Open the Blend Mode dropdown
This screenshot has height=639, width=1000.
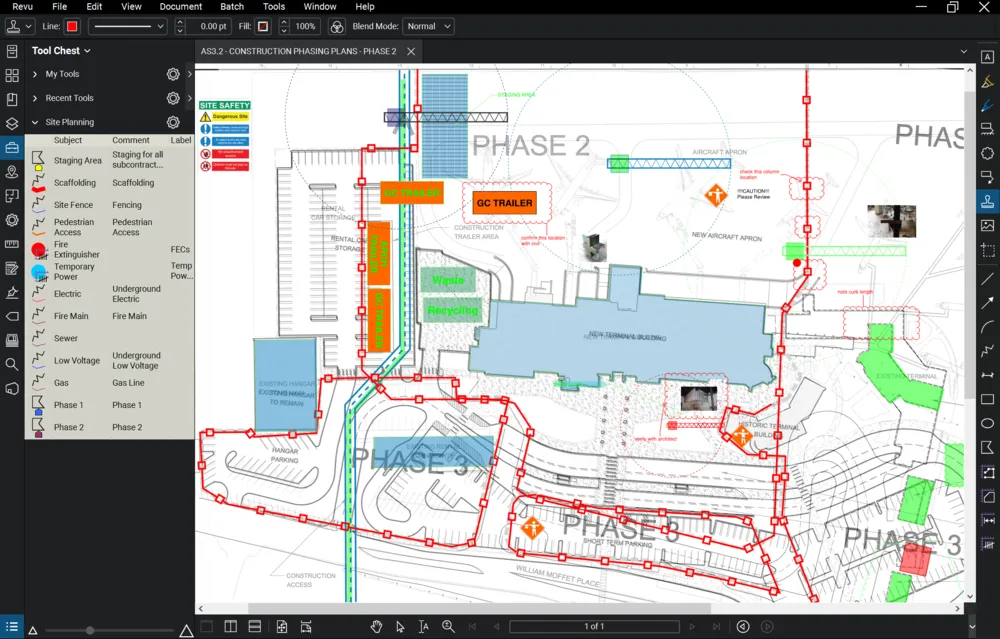click(x=429, y=26)
